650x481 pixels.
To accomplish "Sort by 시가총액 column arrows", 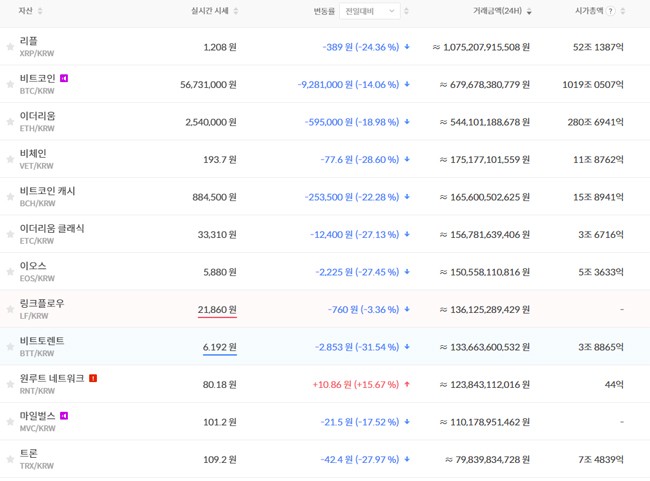I will point(622,11).
